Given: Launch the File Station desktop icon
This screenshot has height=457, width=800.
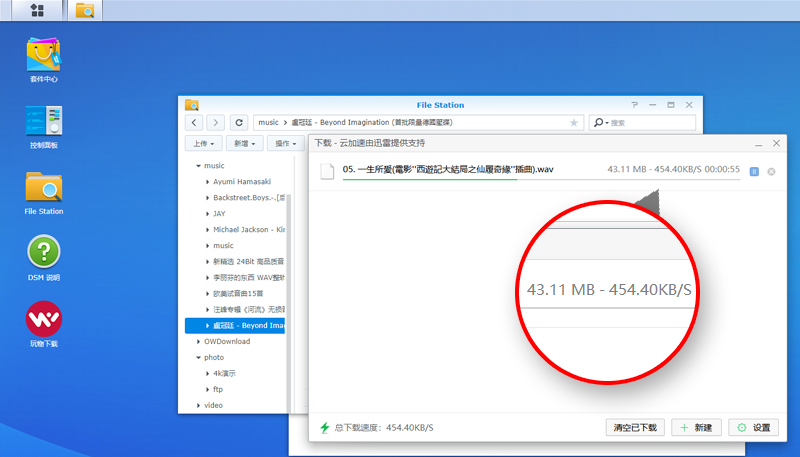Looking at the screenshot, I should (43, 193).
